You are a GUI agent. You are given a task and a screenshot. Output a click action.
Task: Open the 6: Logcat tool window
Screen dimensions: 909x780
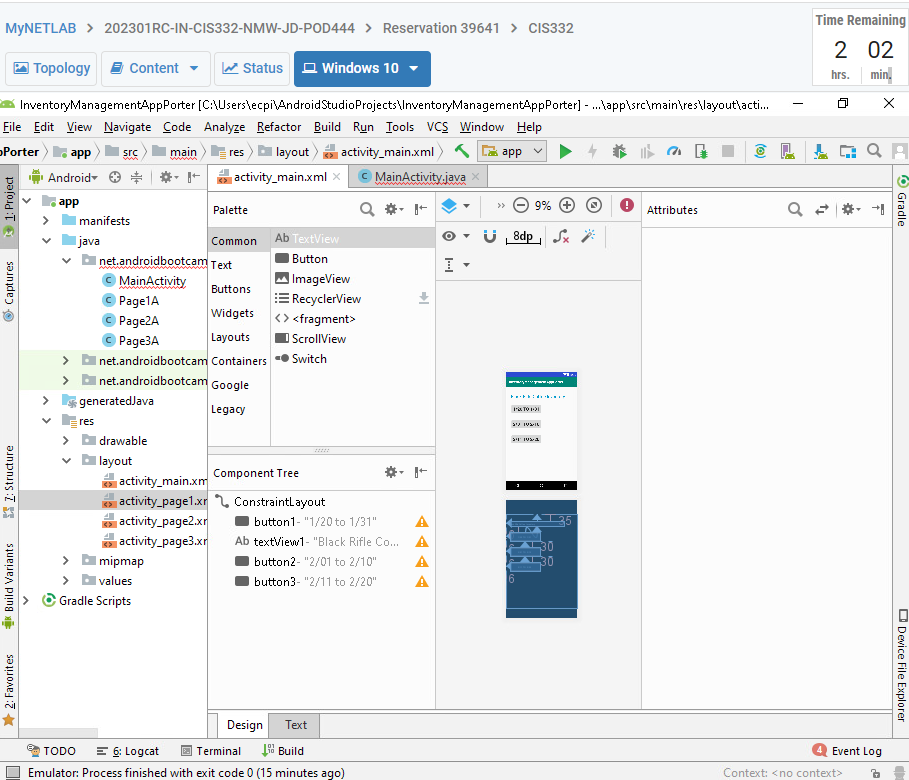(x=128, y=751)
